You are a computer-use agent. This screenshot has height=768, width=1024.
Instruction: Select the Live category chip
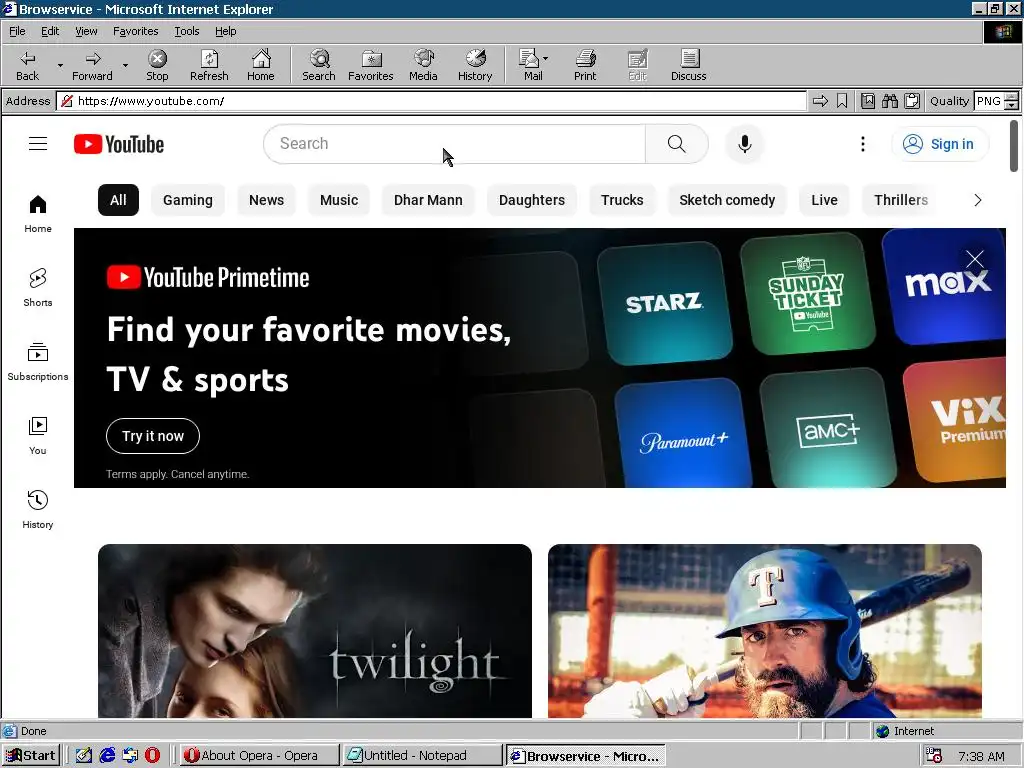pos(824,200)
